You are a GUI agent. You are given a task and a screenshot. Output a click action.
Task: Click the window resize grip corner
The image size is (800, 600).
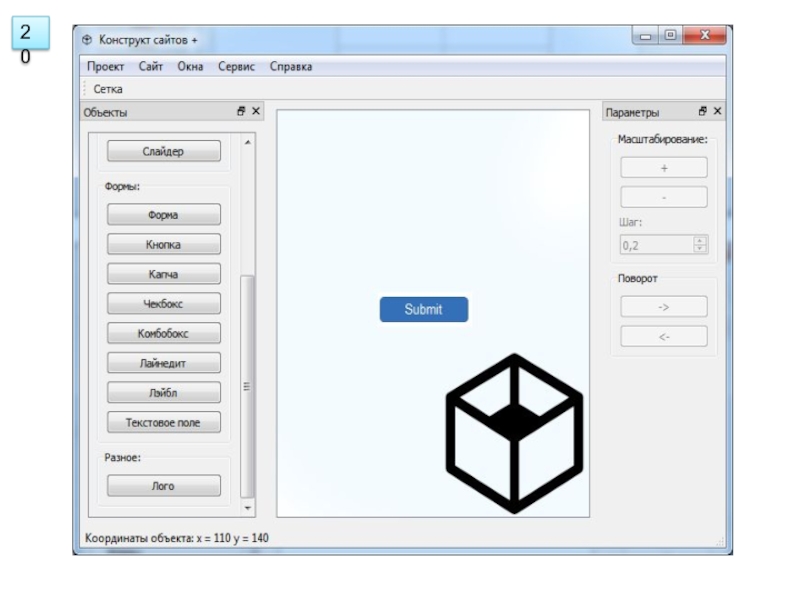coord(720,542)
